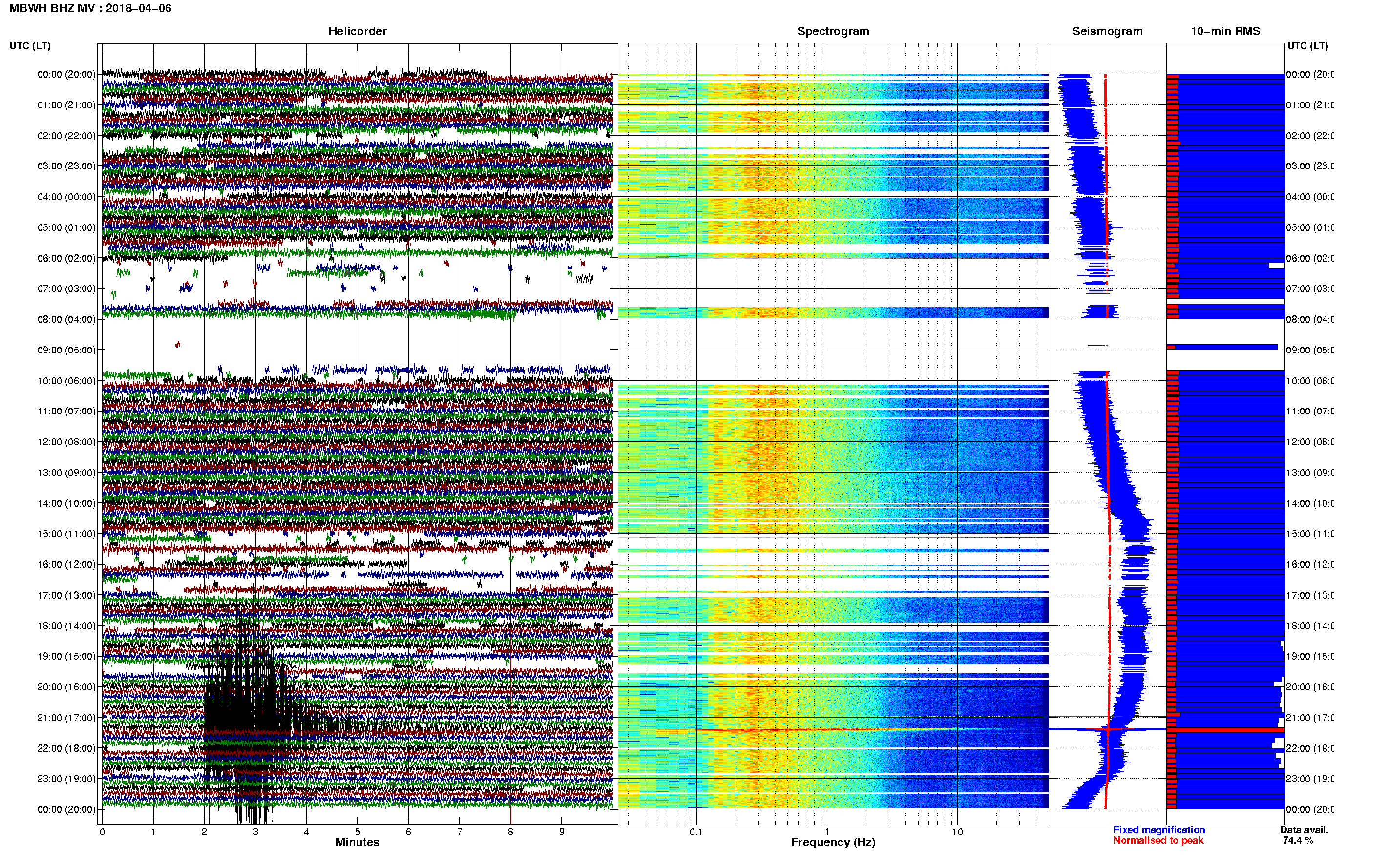This screenshot has width=1389, height=868.
Task: Click the left 15:00 (11:00) time label
Action: [66, 534]
